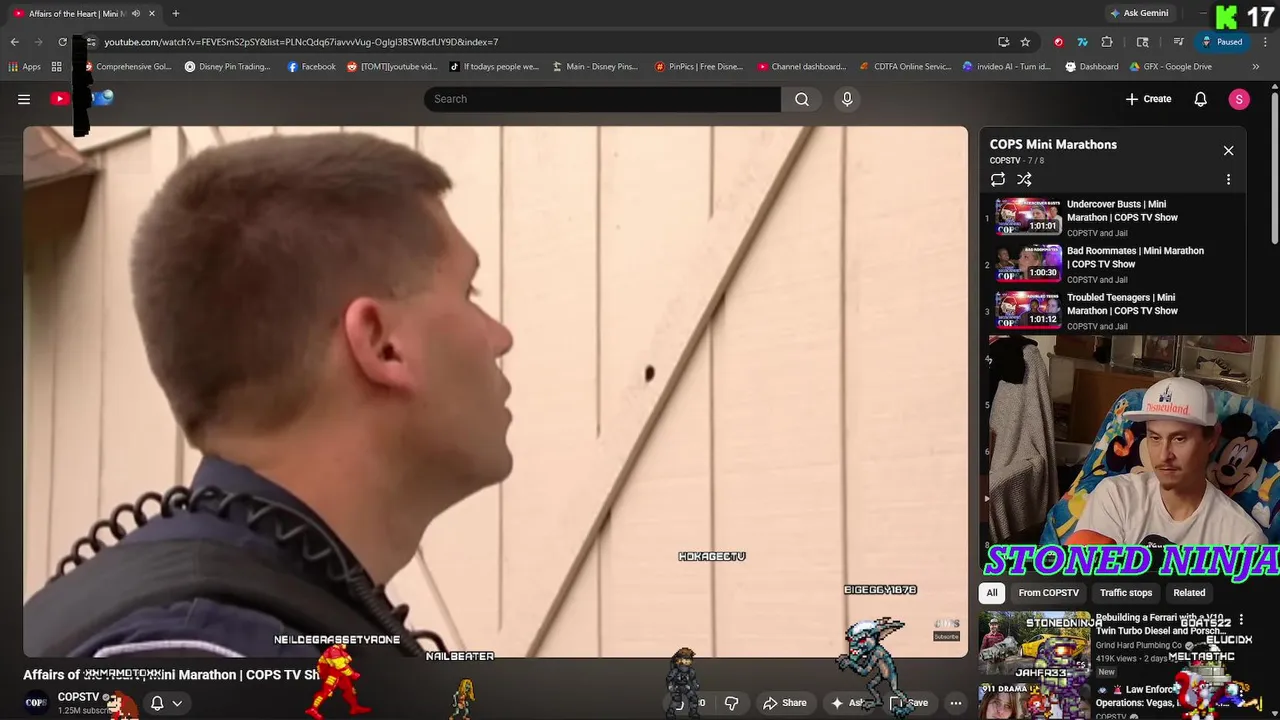Open the Ferrari video three-dot menu
This screenshot has width=1280, height=720.
click(x=1241, y=621)
